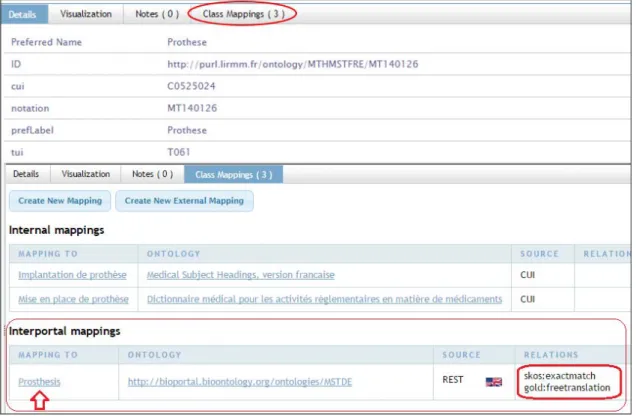
Task: Switch to Visualization tab in lower panel
Action: pyautogui.click(x=86, y=174)
